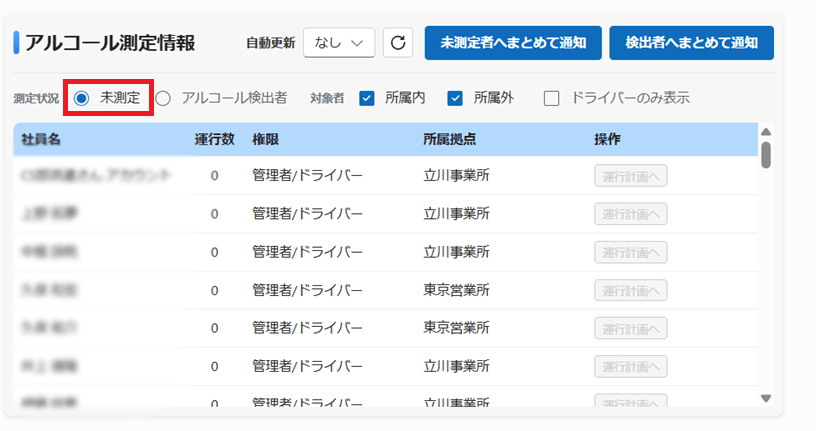This screenshot has height=431, width=816.
Task: Select the アルコール検出者 radio button
Action: pyautogui.click(x=163, y=98)
